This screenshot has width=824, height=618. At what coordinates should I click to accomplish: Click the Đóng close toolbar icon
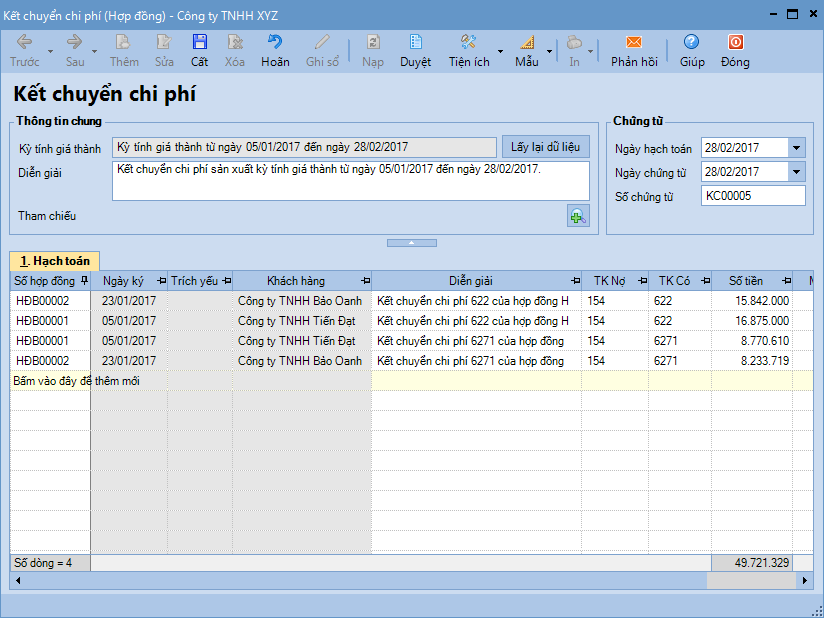coord(735,42)
